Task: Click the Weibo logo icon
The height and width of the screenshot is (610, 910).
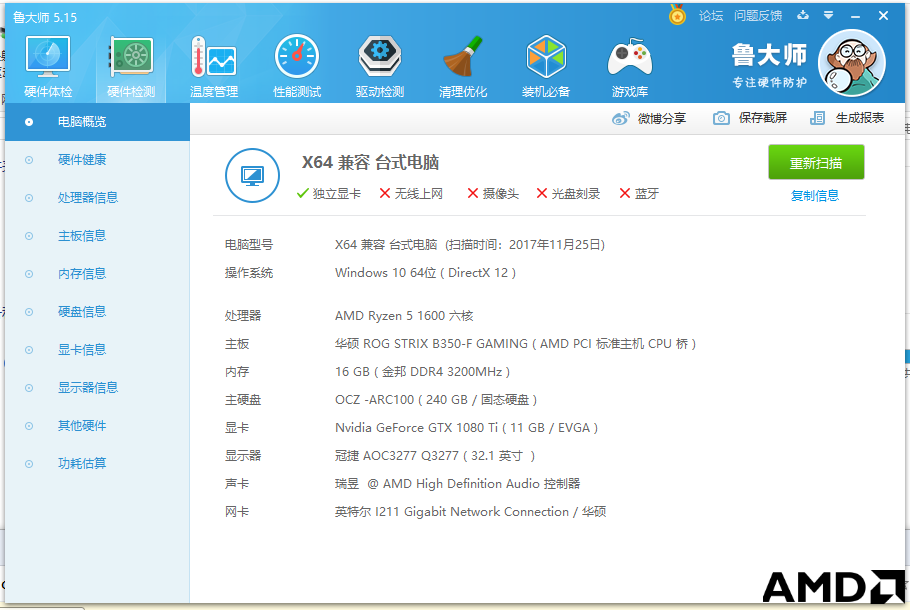Action: pyautogui.click(x=620, y=118)
